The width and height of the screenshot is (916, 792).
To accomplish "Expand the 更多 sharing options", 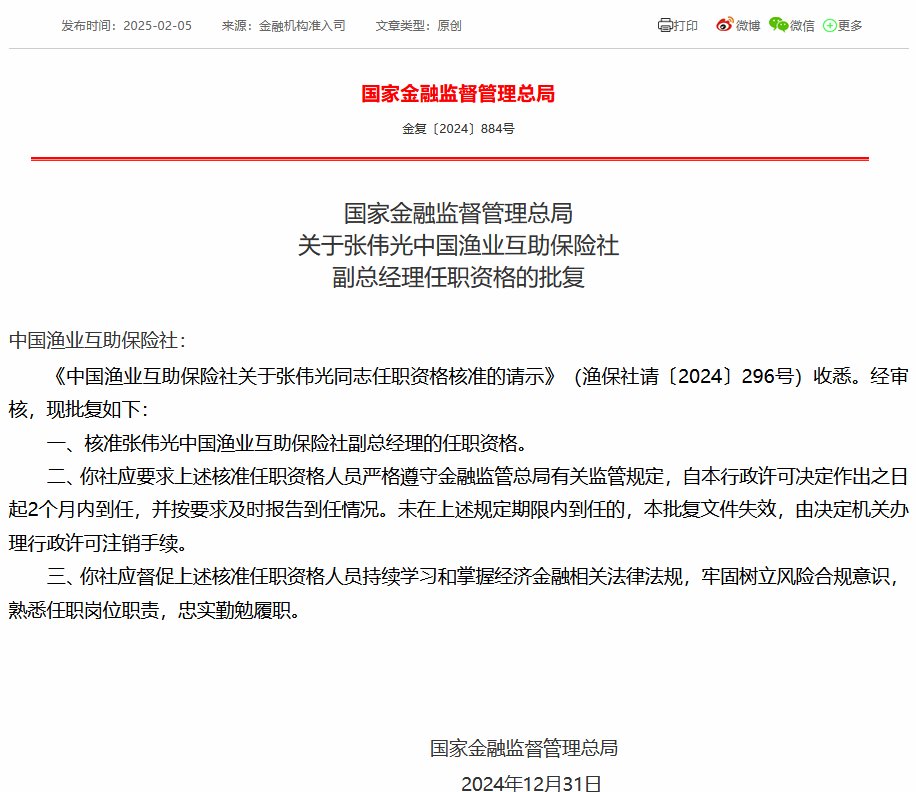I will click(849, 26).
